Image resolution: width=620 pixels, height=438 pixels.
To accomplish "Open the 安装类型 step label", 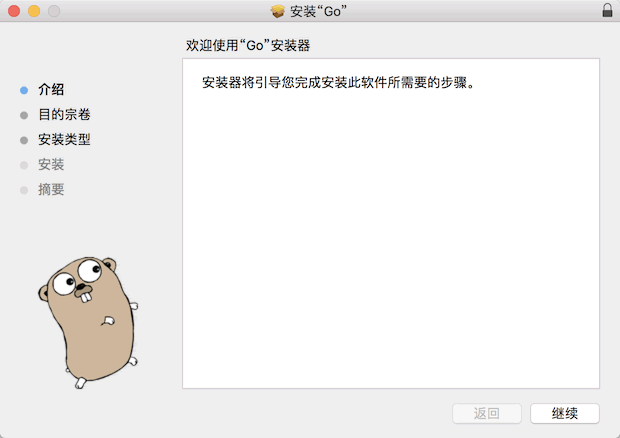I will (x=64, y=140).
